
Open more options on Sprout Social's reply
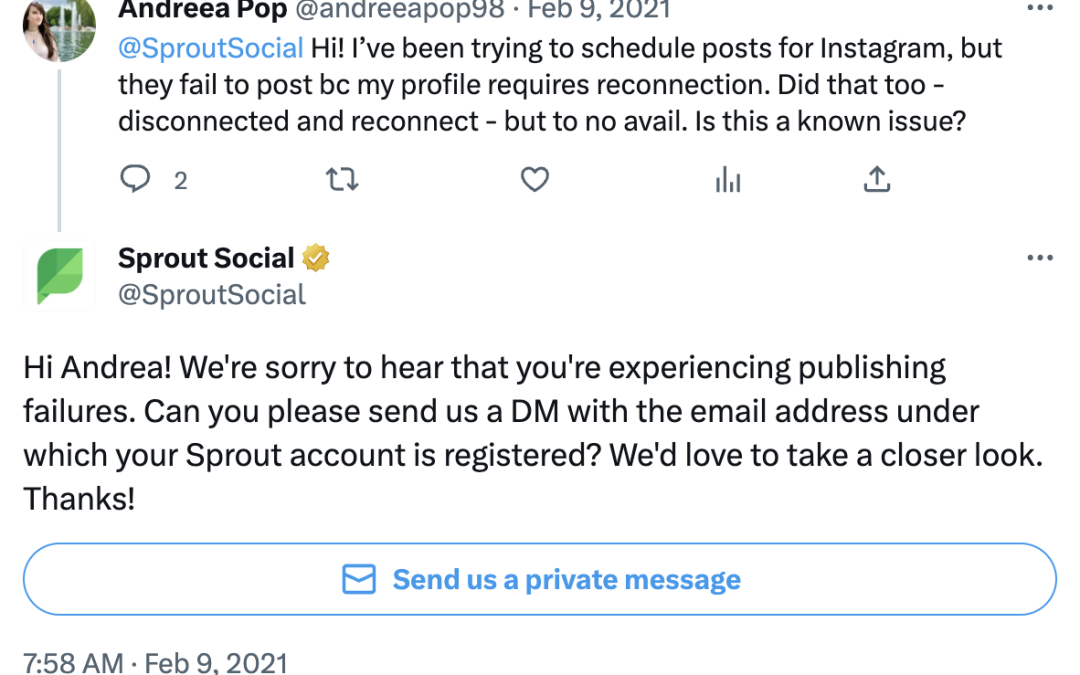1040,258
